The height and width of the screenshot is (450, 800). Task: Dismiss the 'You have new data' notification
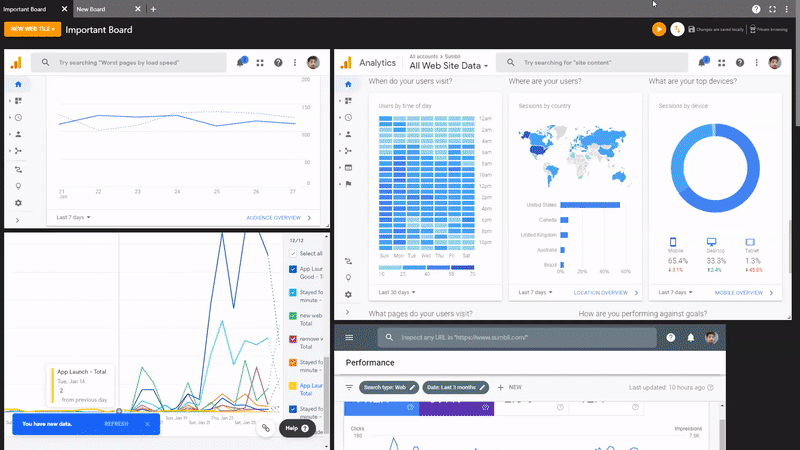point(147,424)
